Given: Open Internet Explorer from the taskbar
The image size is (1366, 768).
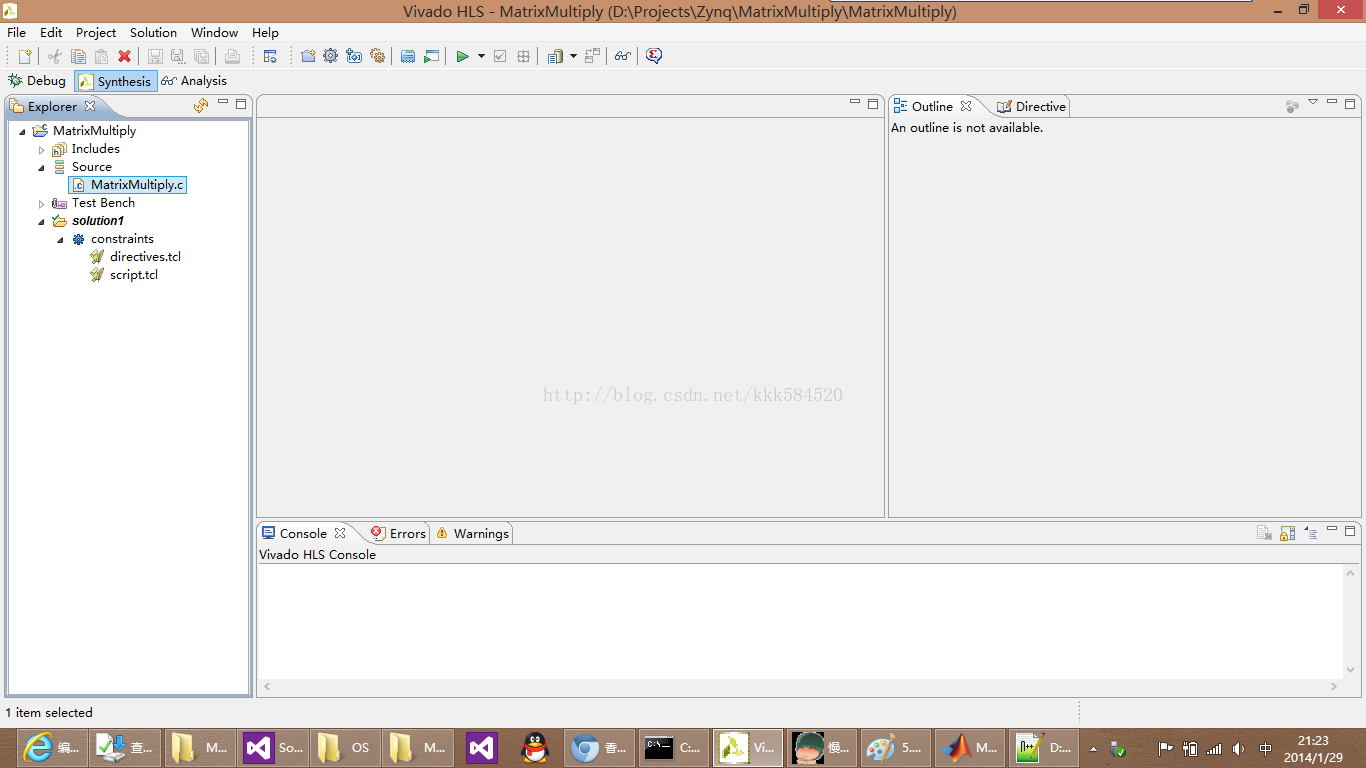Looking at the screenshot, I should 53,748.
